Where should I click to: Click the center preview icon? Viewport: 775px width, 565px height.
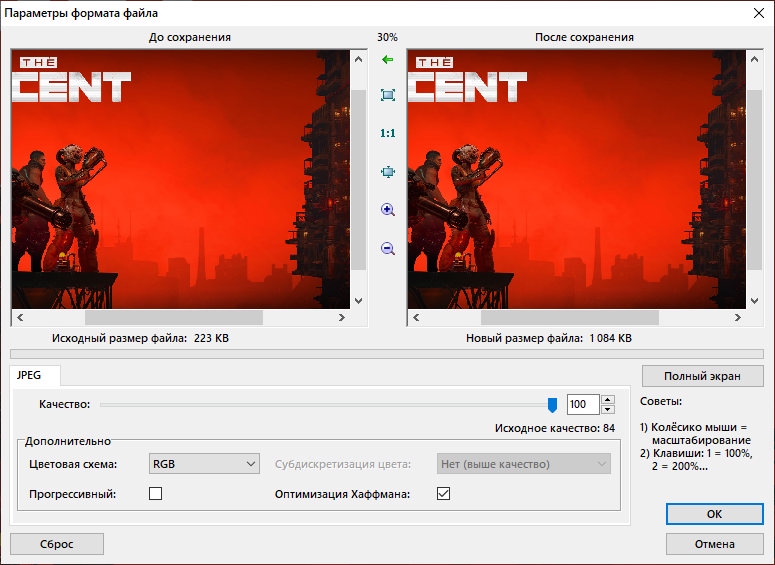pyautogui.click(x=388, y=172)
